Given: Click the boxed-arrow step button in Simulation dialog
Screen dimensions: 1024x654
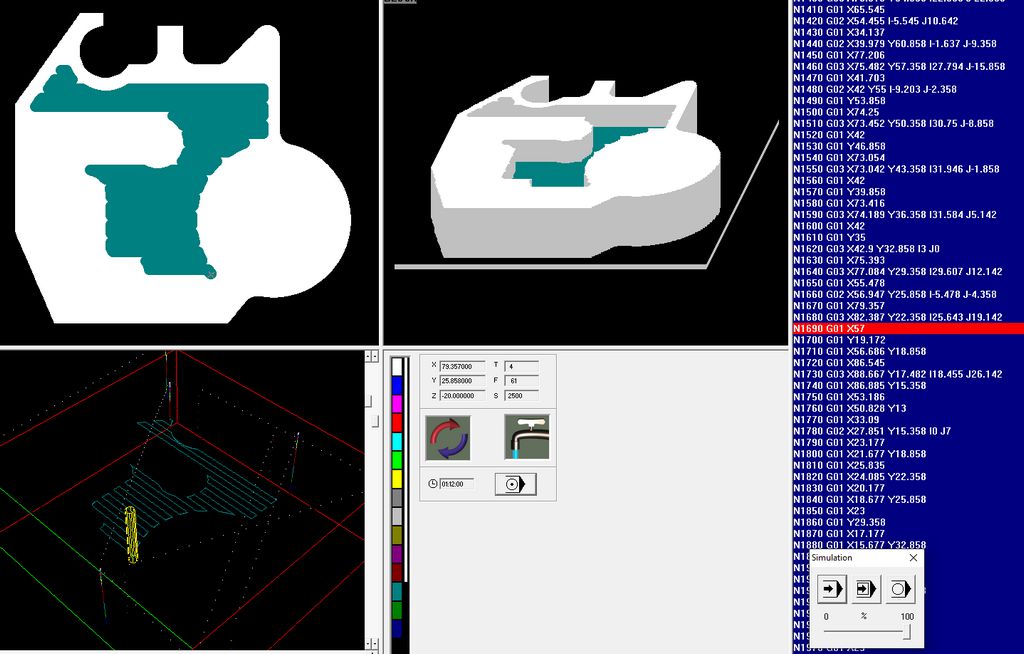Looking at the screenshot, I should tap(865, 589).
